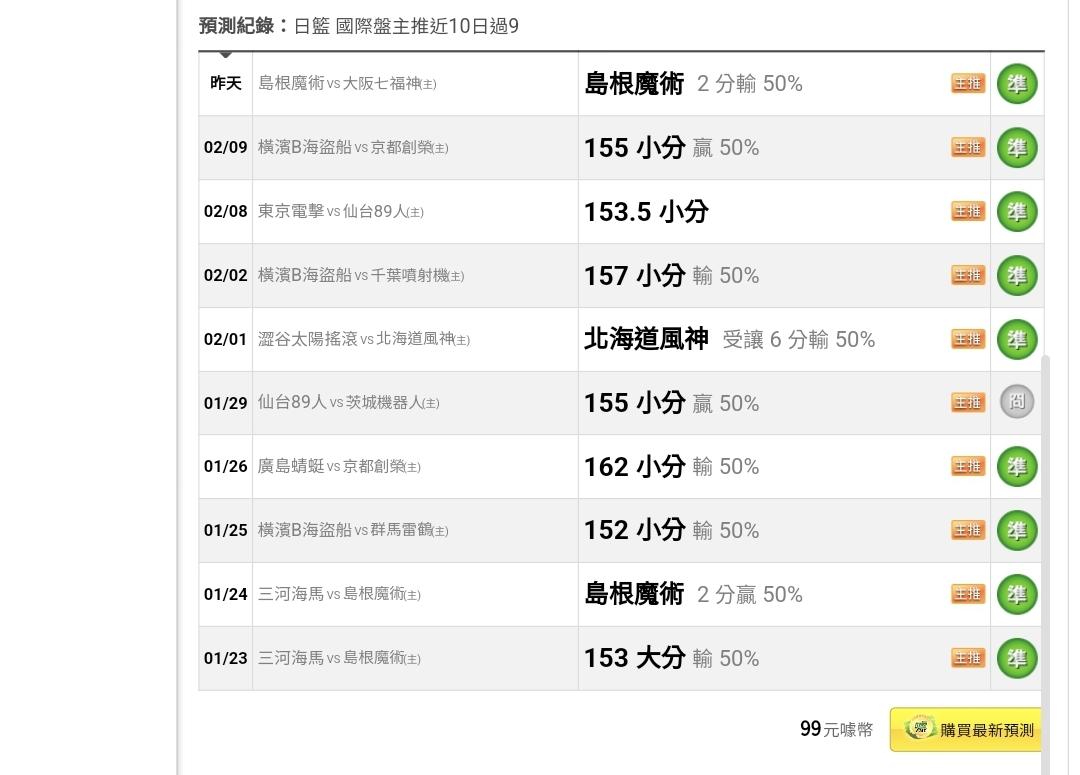Open 島根魔術 vs 大阪七福神 matchup
Screen dimensions: 1080x775
pyautogui.click(x=347, y=83)
